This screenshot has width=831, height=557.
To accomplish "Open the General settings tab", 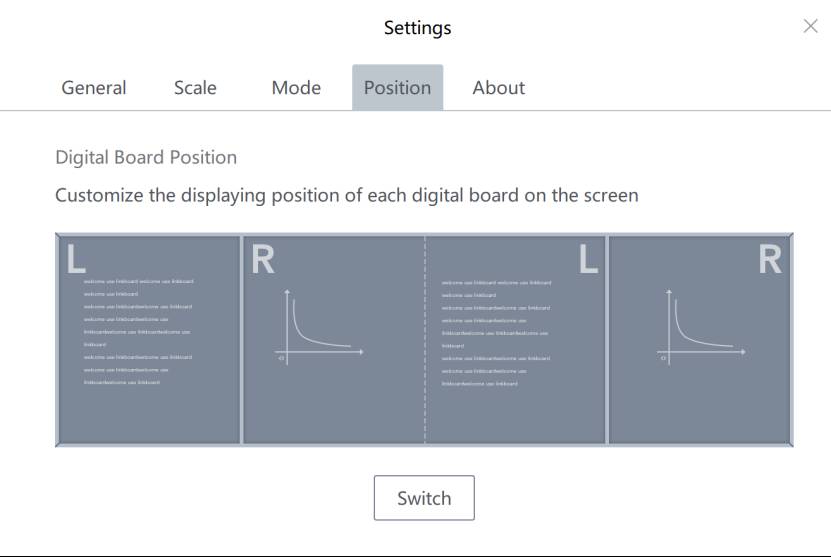I will (x=94, y=87).
